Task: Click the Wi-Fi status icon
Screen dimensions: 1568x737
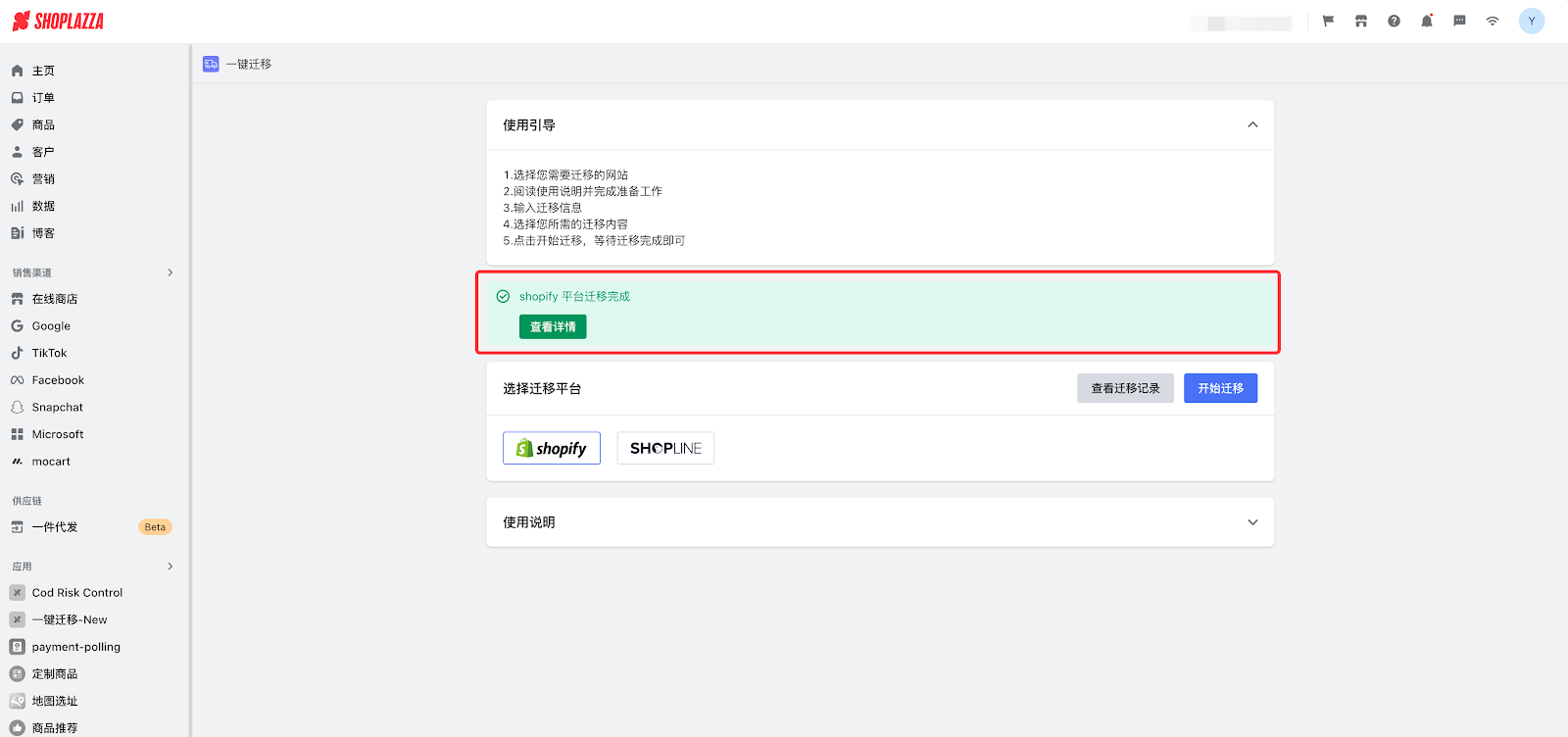Action: [1493, 22]
